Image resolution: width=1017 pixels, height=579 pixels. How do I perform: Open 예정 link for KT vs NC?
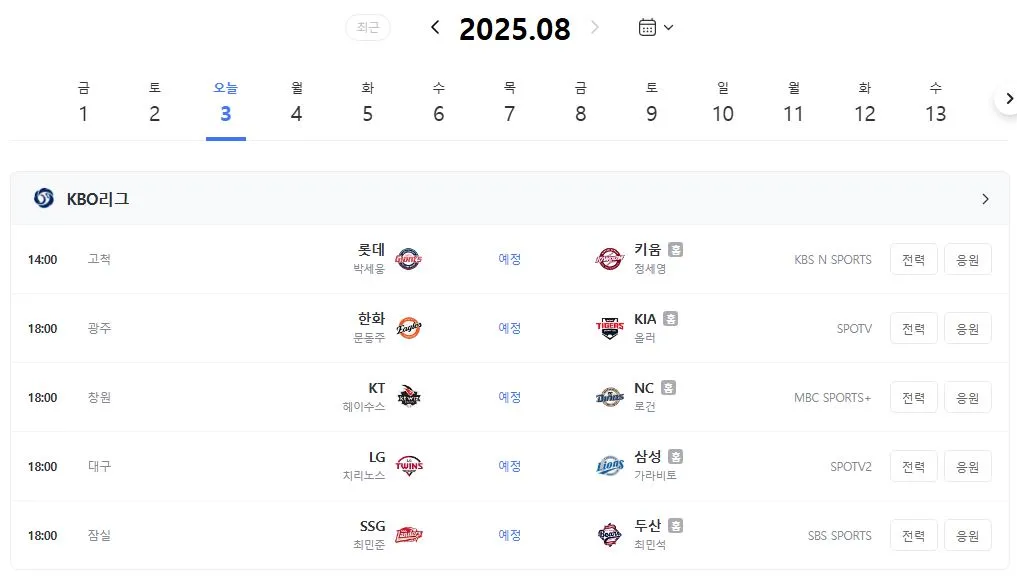(509, 397)
